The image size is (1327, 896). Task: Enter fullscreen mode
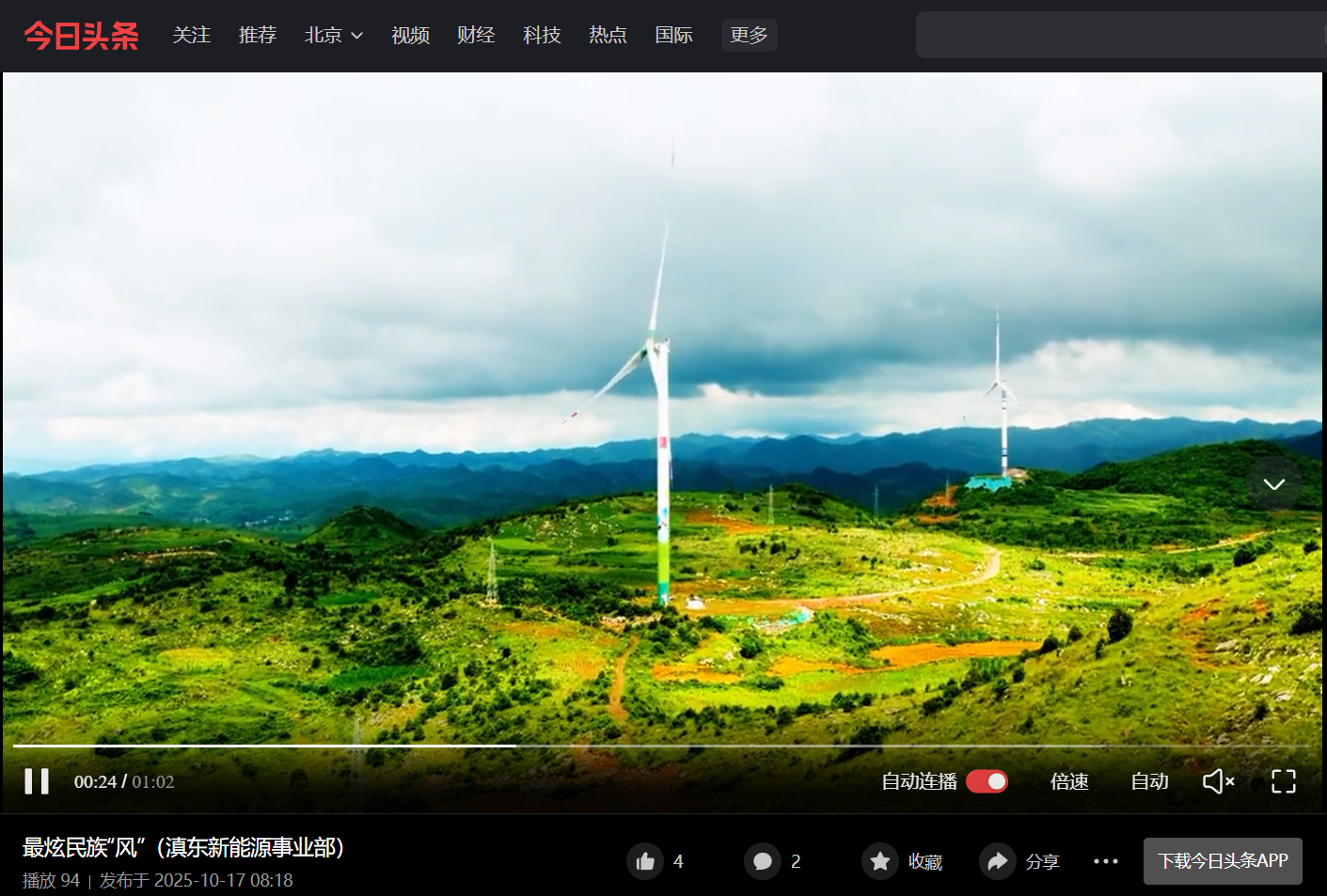click(x=1283, y=781)
